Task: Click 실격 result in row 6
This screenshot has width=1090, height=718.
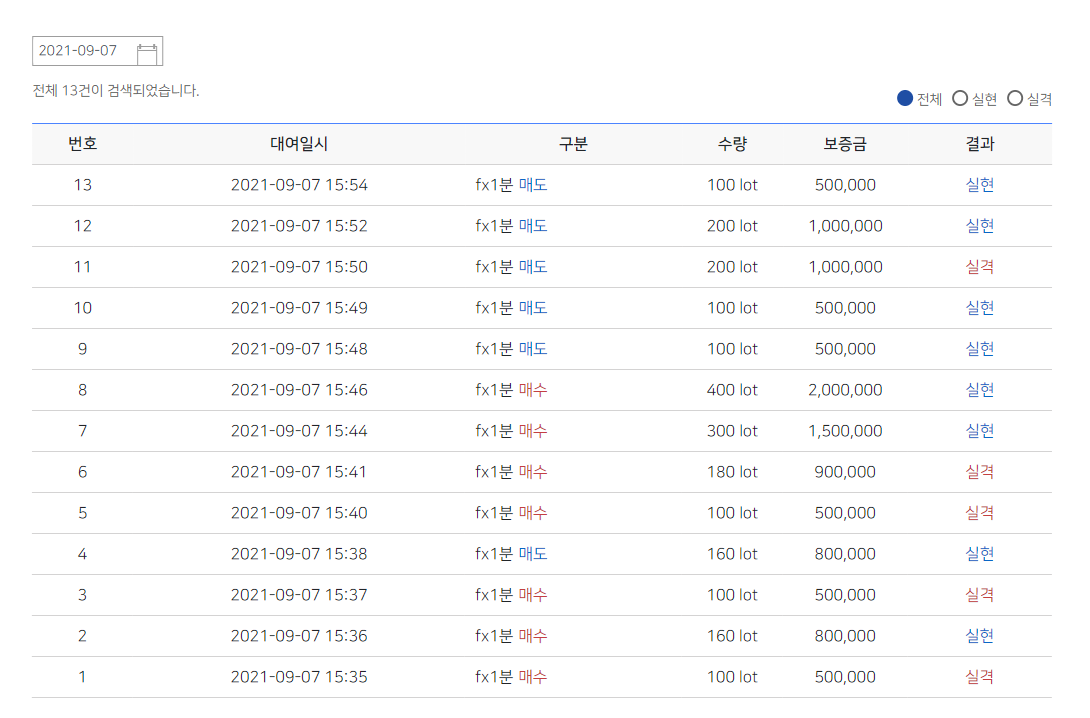Action: [980, 472]
